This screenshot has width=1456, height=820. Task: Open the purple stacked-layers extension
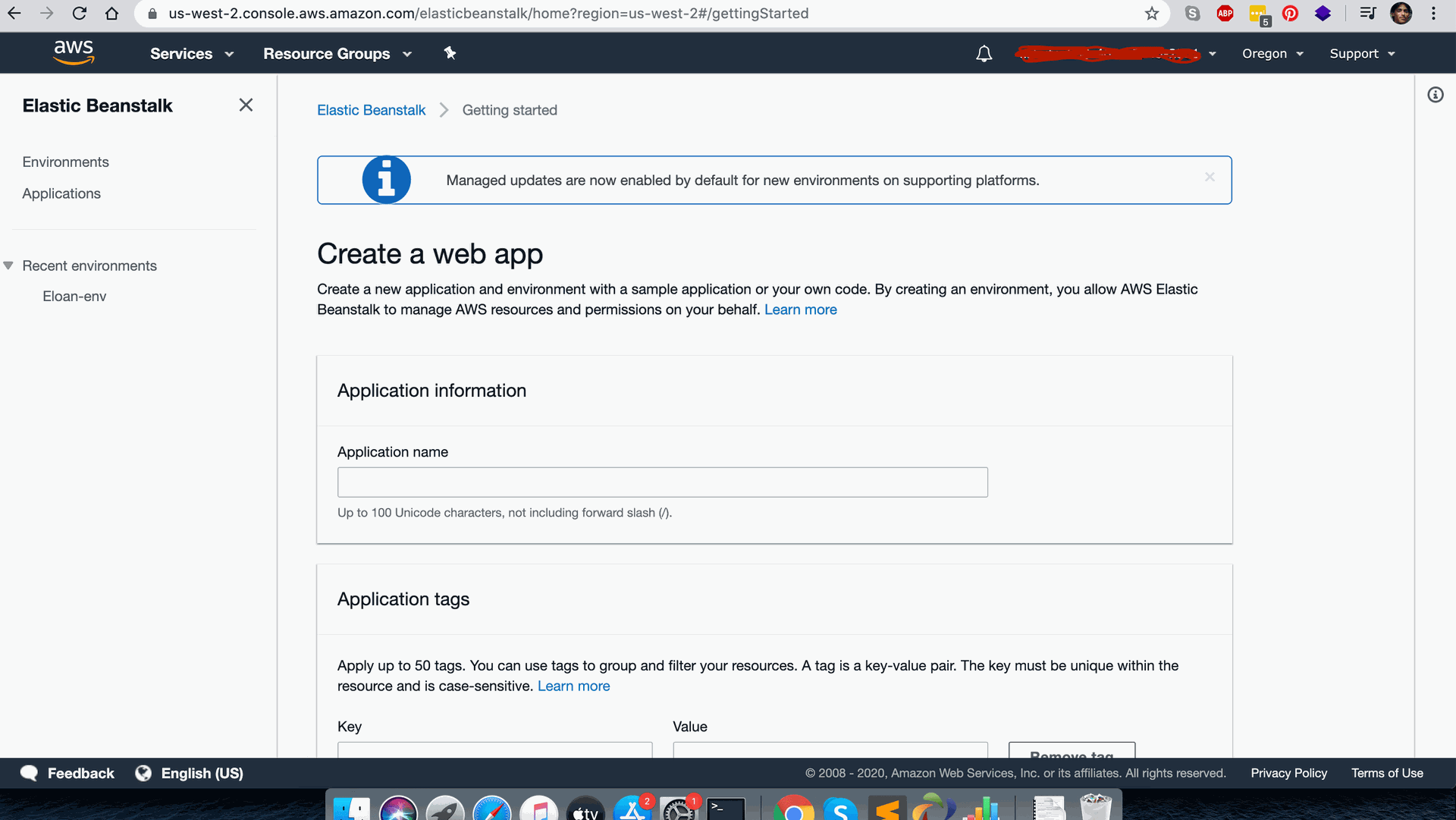(1323, 13)
